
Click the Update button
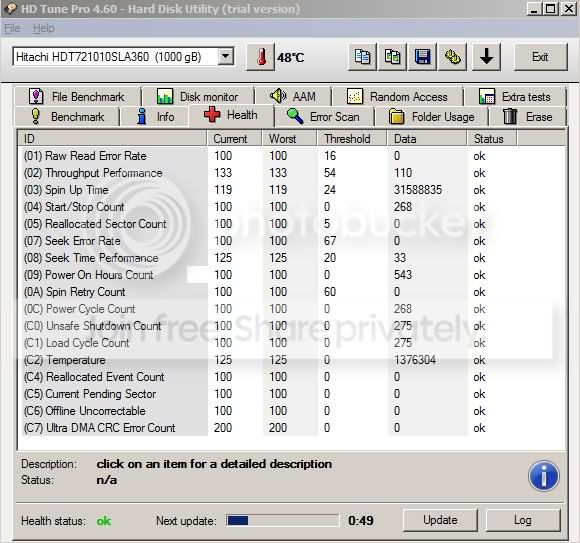pos(440,520)
